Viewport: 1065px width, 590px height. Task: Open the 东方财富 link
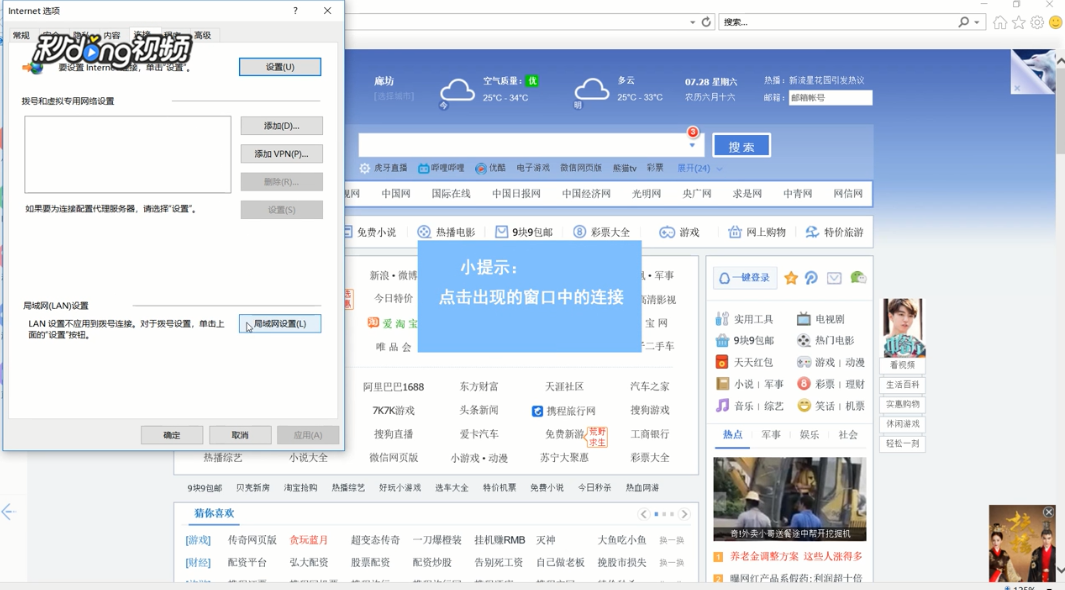[479, 386]
